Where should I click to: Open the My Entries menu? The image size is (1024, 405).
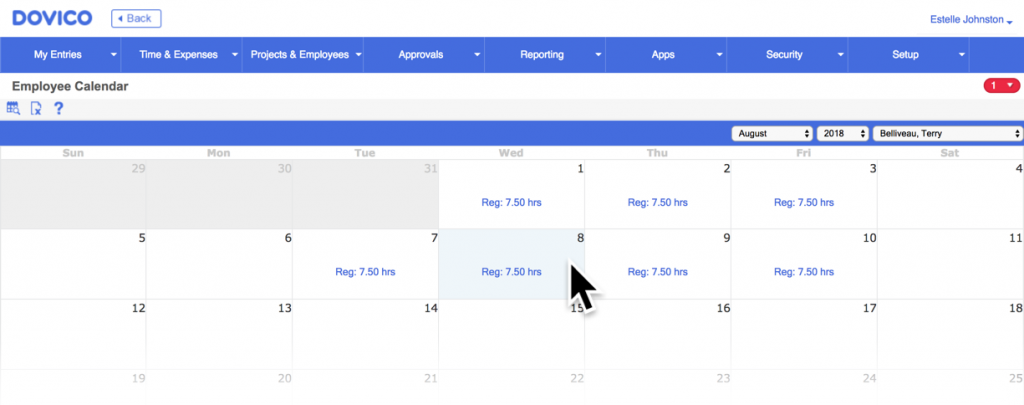coord(61,55)
